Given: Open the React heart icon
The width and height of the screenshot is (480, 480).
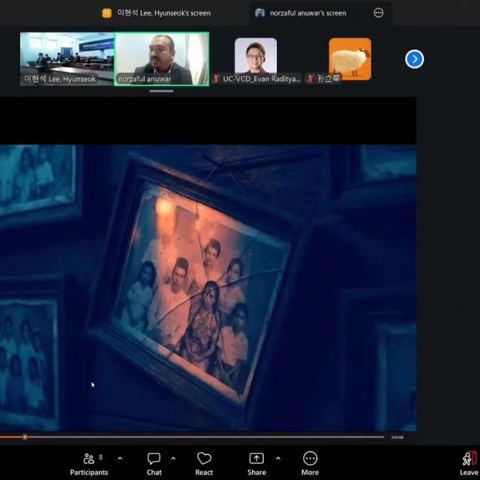Looking at the screenshot, I should coord(204,459).
